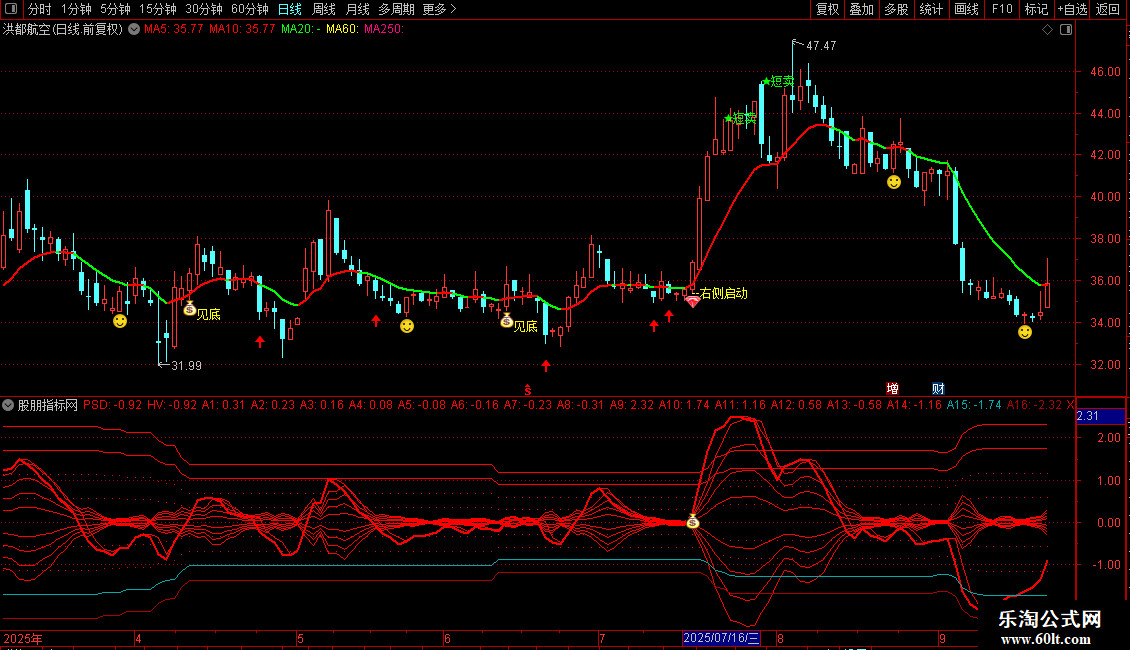Click the magenta MA250 readout
Viewport: 1130px width, 650px height.
(384, 30)
